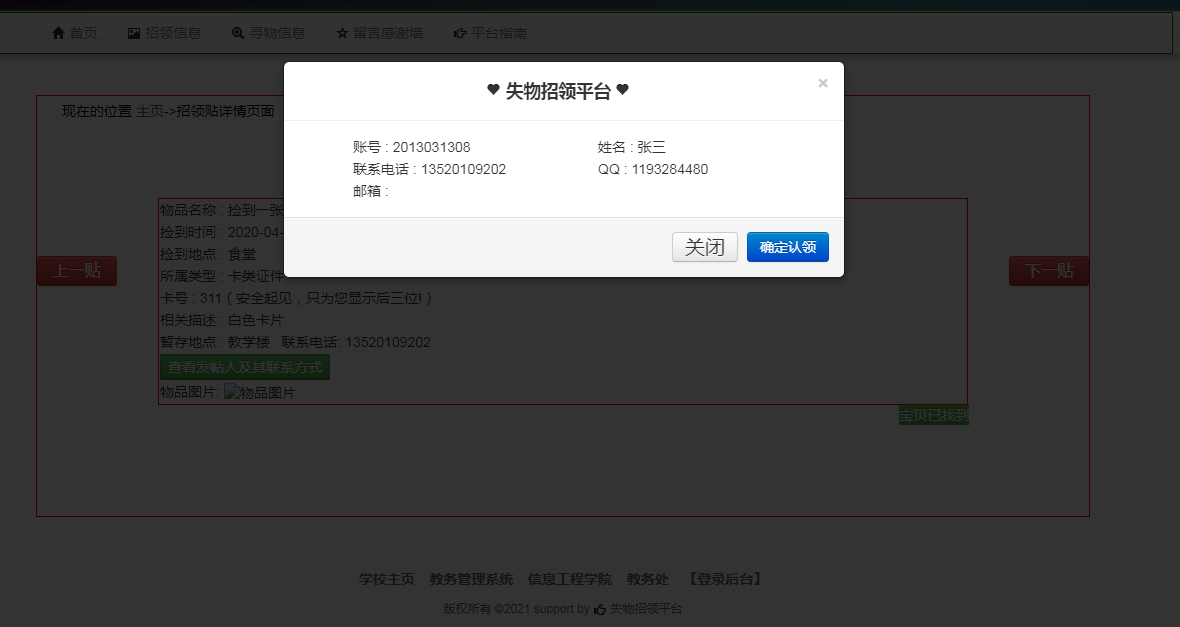Screen dimensions: 1180x627
Task: Click the magnifier icon beside 寻物信息
Action: coord(238,33)
